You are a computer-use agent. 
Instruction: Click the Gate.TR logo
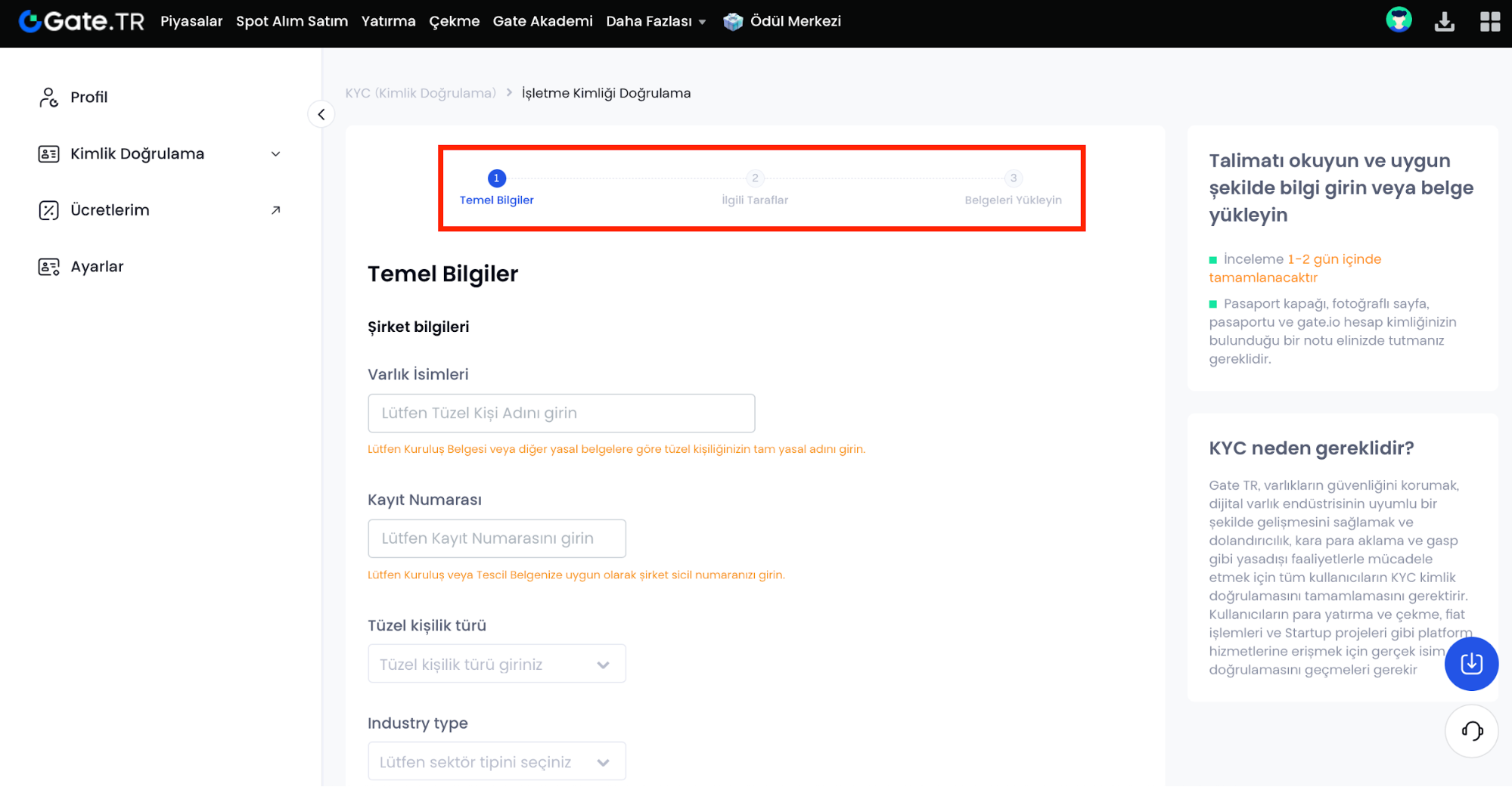(82, 21)
